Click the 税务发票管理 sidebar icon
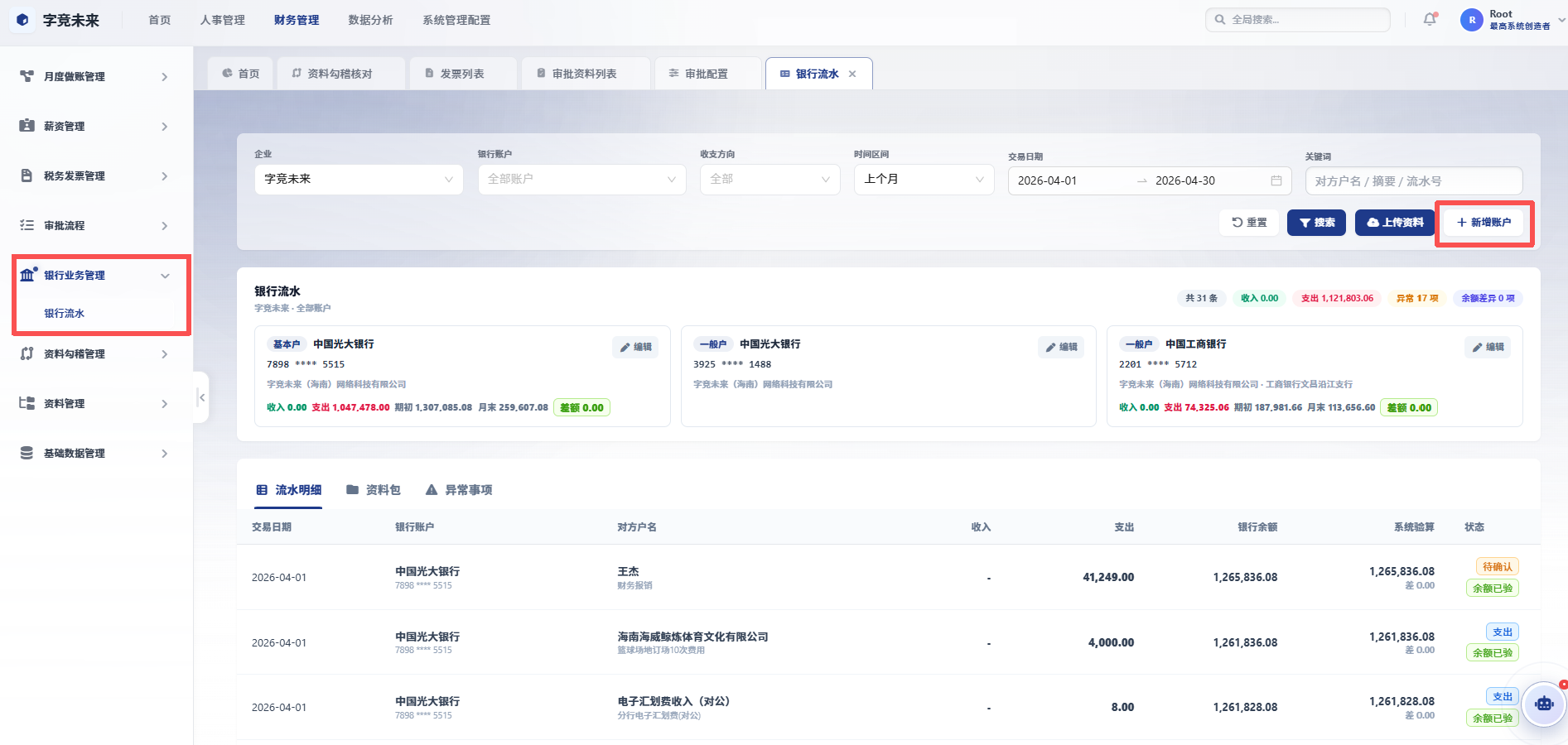Viewport: 1568px width, 745px height. (27, 175)
